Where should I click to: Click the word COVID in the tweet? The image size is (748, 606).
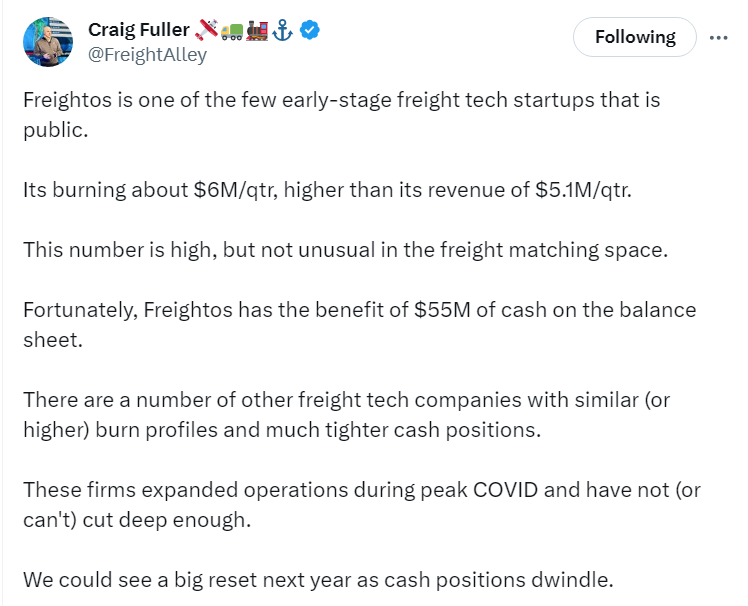pos(505,490)
